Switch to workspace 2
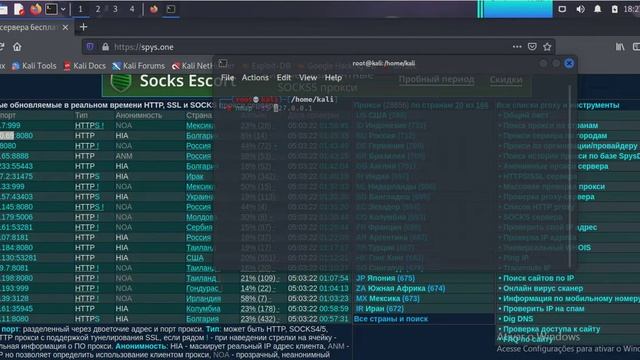This screenshot has height=360, width=640. [98, 9]
